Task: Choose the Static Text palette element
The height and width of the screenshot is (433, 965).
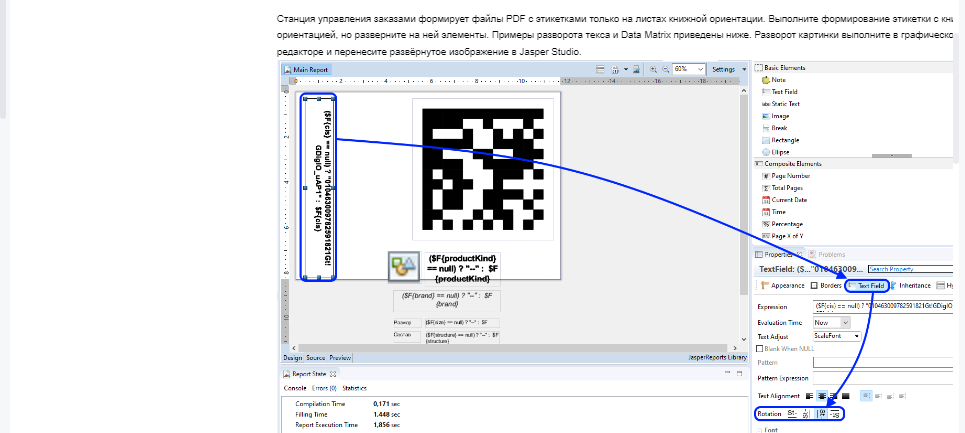Action: pos(781,104)
